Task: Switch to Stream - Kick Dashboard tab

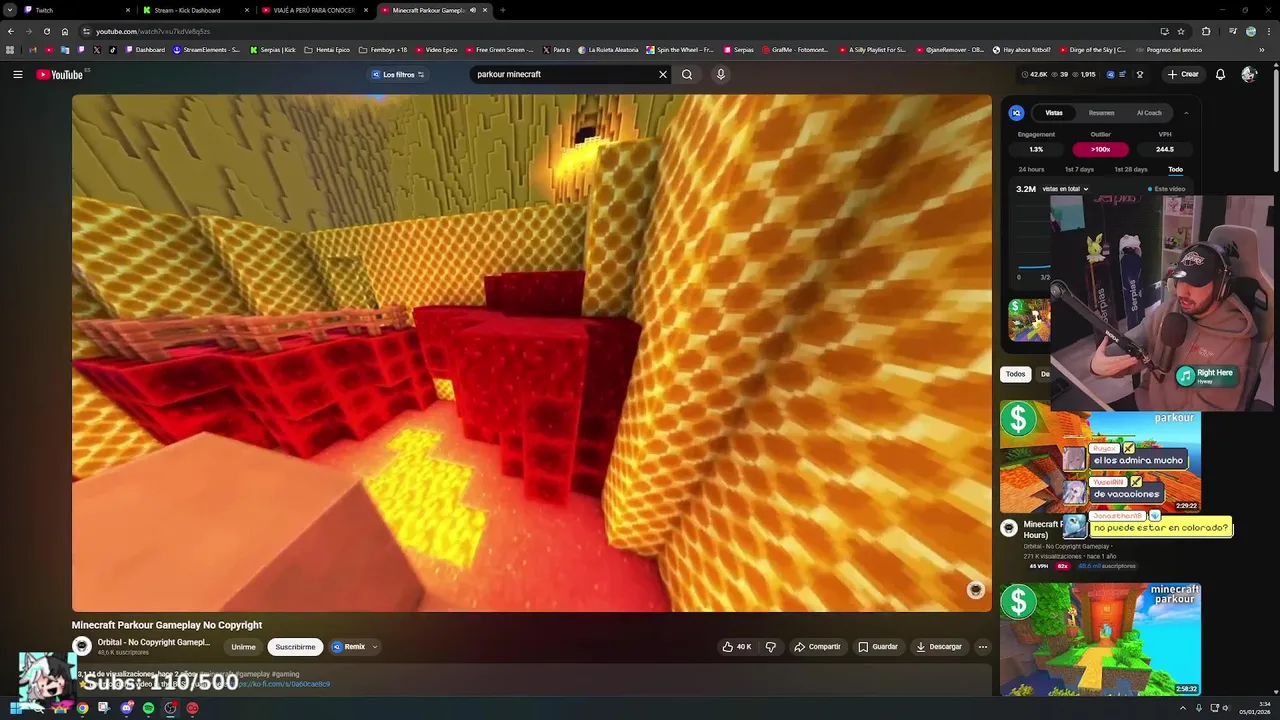Action: (194, 10)
